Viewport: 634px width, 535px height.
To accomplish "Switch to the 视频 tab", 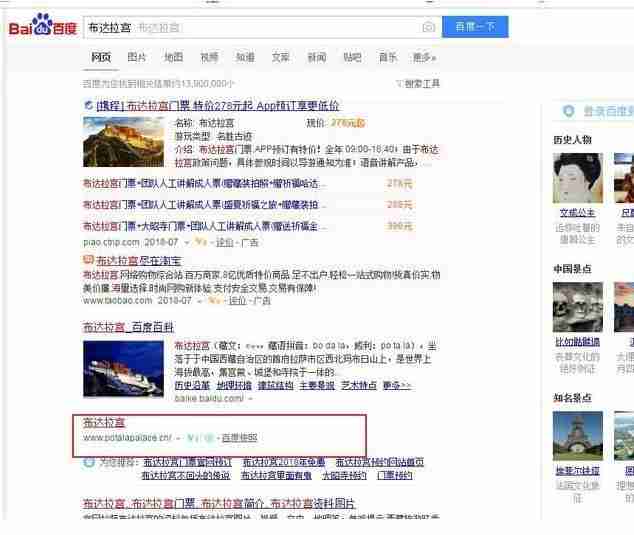I will [x=209, y=57].
